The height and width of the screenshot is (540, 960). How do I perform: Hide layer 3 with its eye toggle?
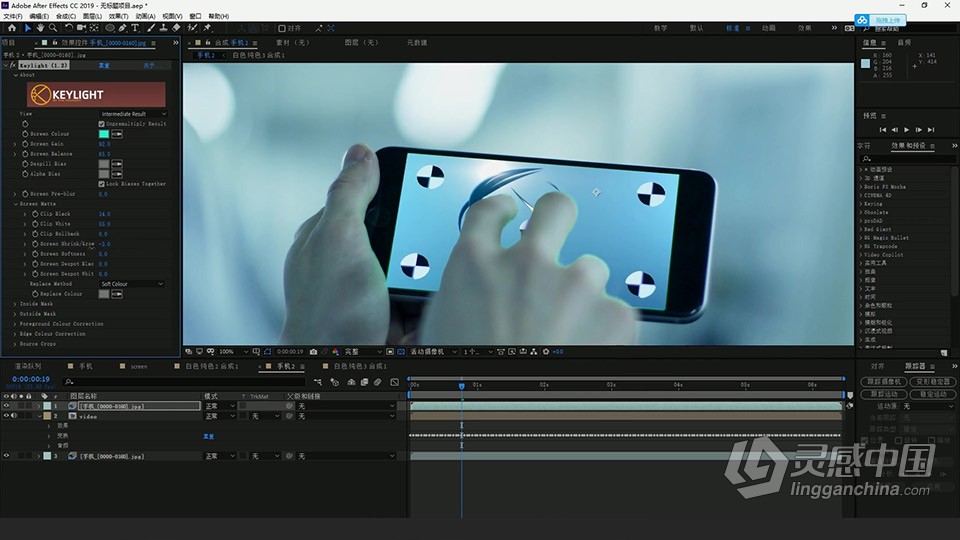6,456
